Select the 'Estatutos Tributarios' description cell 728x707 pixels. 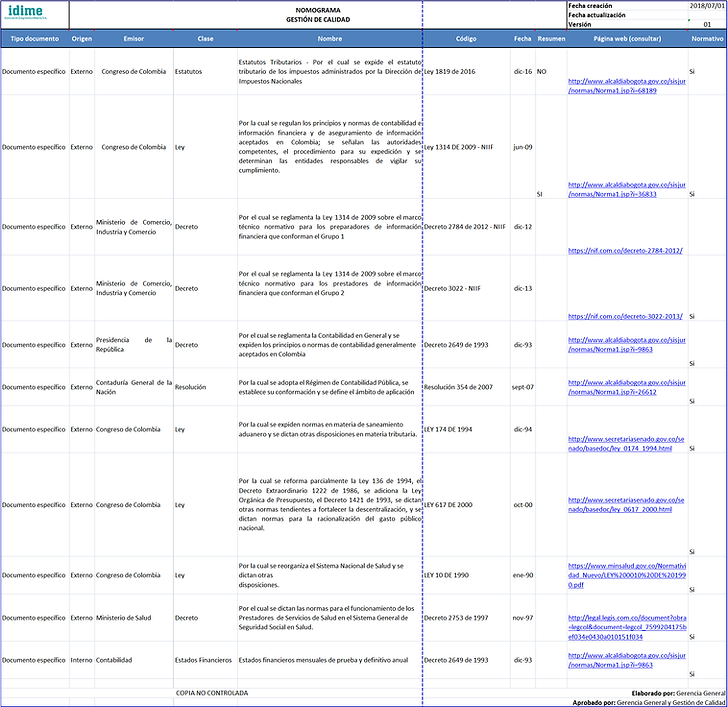[x=330, y=71]
